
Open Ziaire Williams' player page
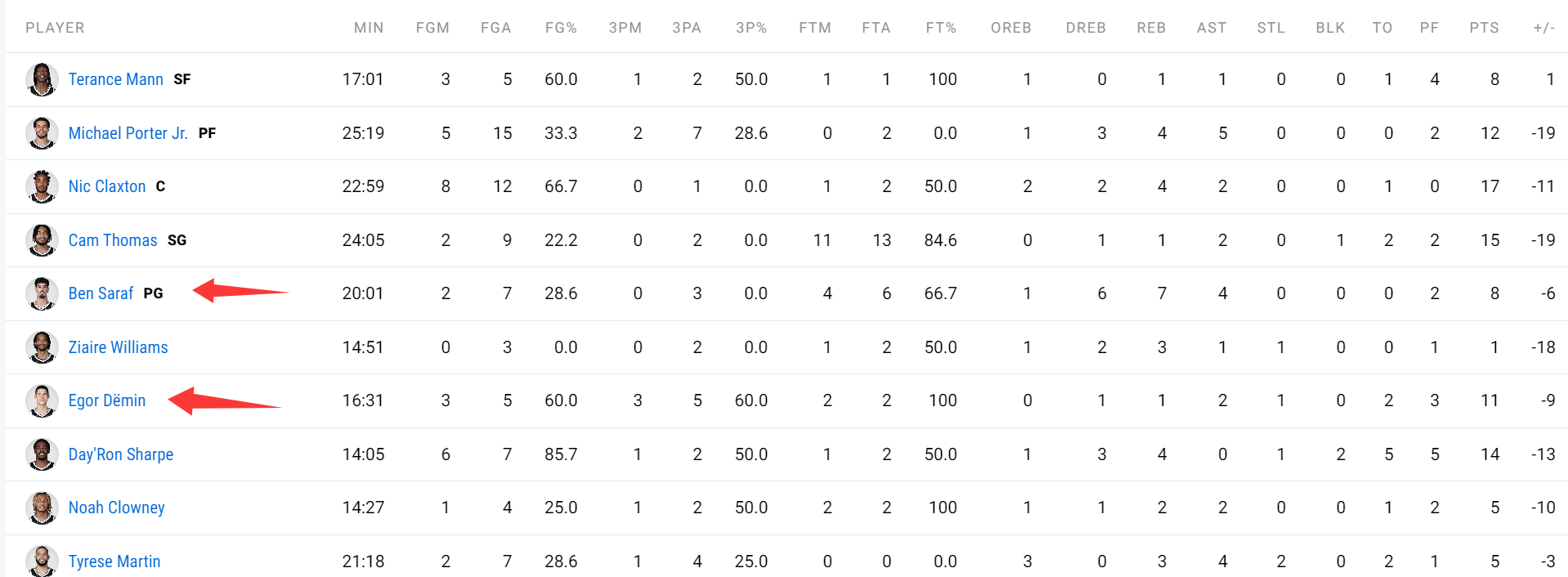point(118,347)
